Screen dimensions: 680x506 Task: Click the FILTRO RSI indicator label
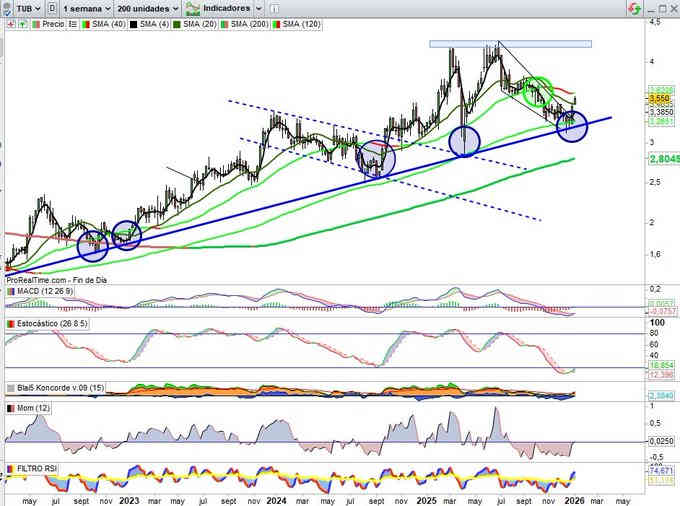tap(38, 467)
